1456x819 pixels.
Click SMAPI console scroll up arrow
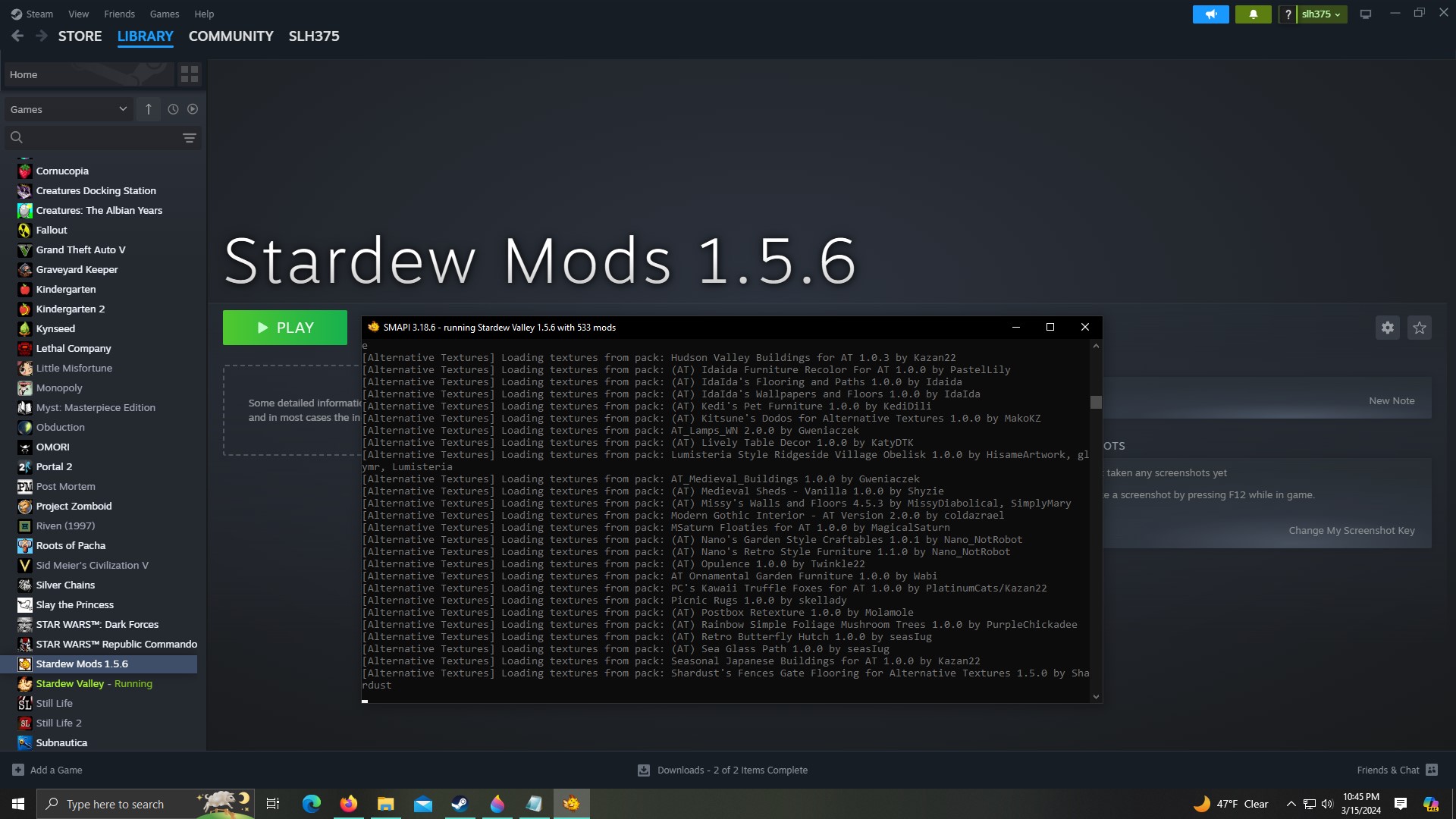[1096, 346]
